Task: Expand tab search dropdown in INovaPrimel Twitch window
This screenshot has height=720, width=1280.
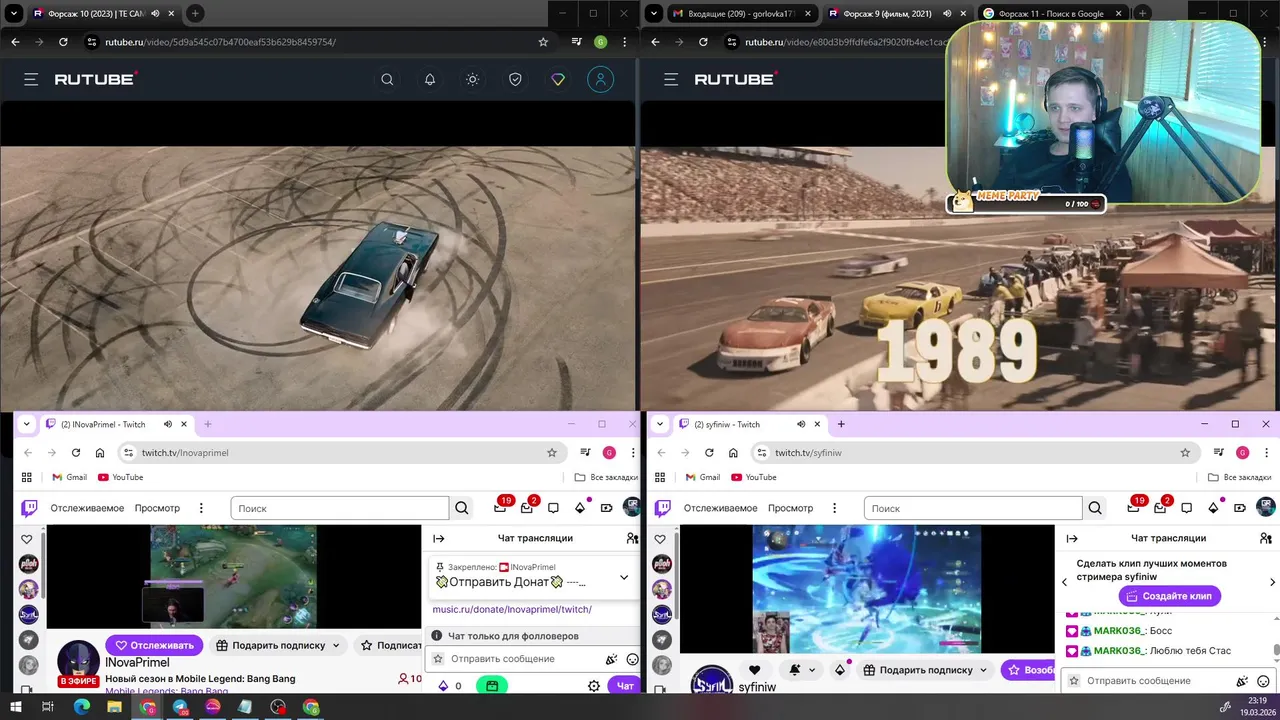Action: [x=27, y=424]
